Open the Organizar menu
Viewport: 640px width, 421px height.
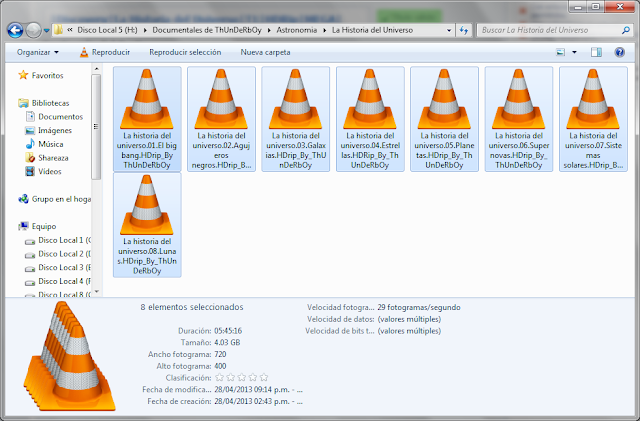(38, 52)
